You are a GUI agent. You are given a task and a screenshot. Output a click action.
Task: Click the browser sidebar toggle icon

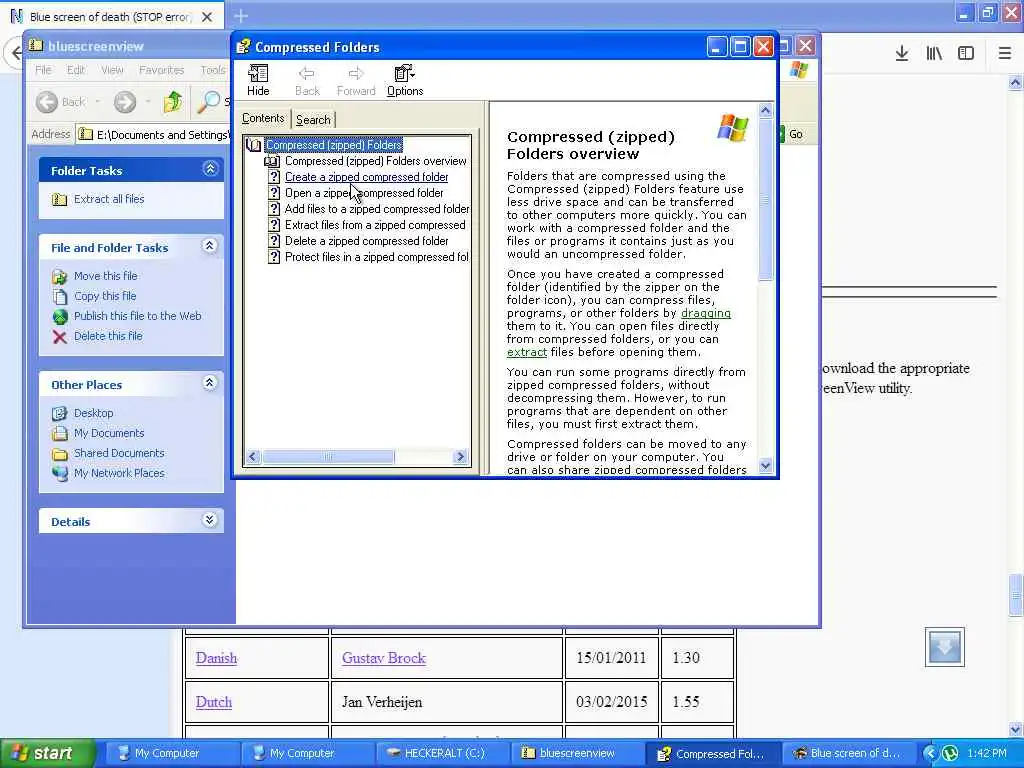pos(966,53)
